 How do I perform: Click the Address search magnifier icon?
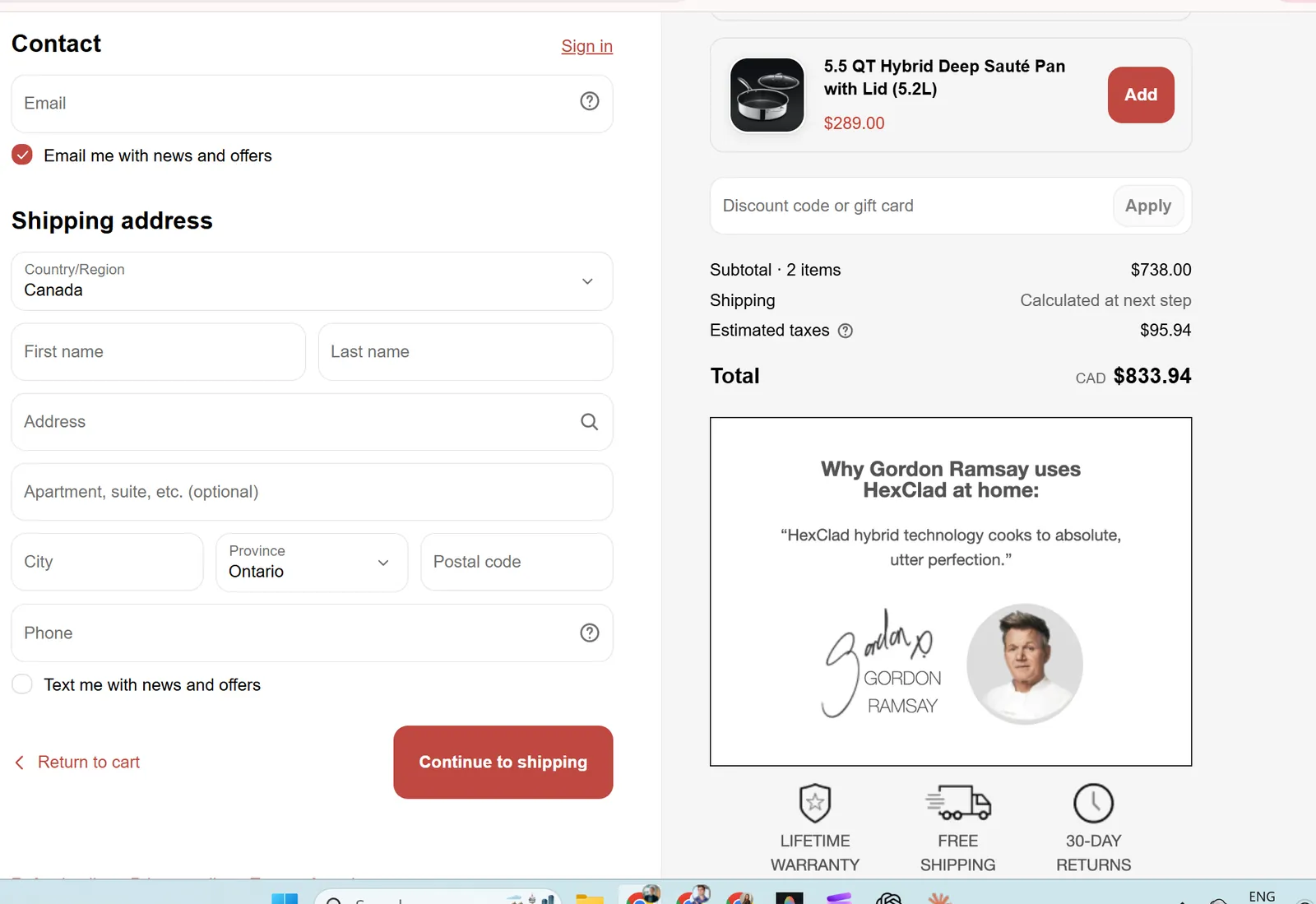(590, 422)
